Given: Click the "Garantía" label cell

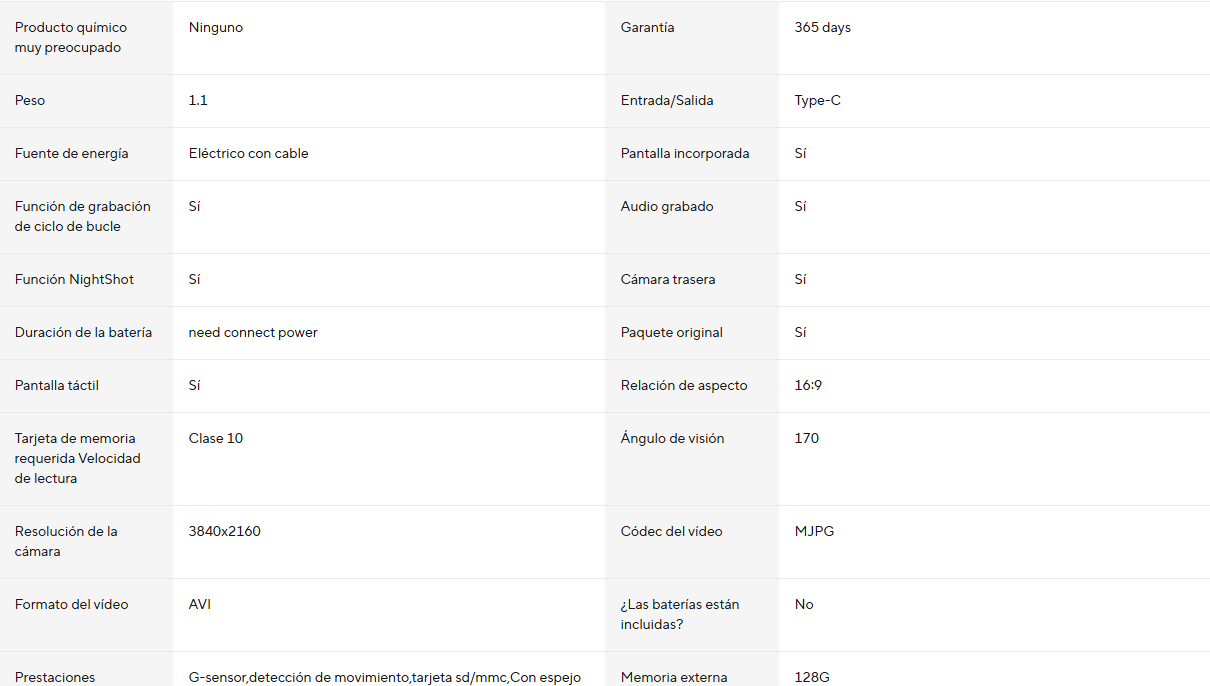Looking at the screenshot, I should pyautogui.click(x=647, y=28).
